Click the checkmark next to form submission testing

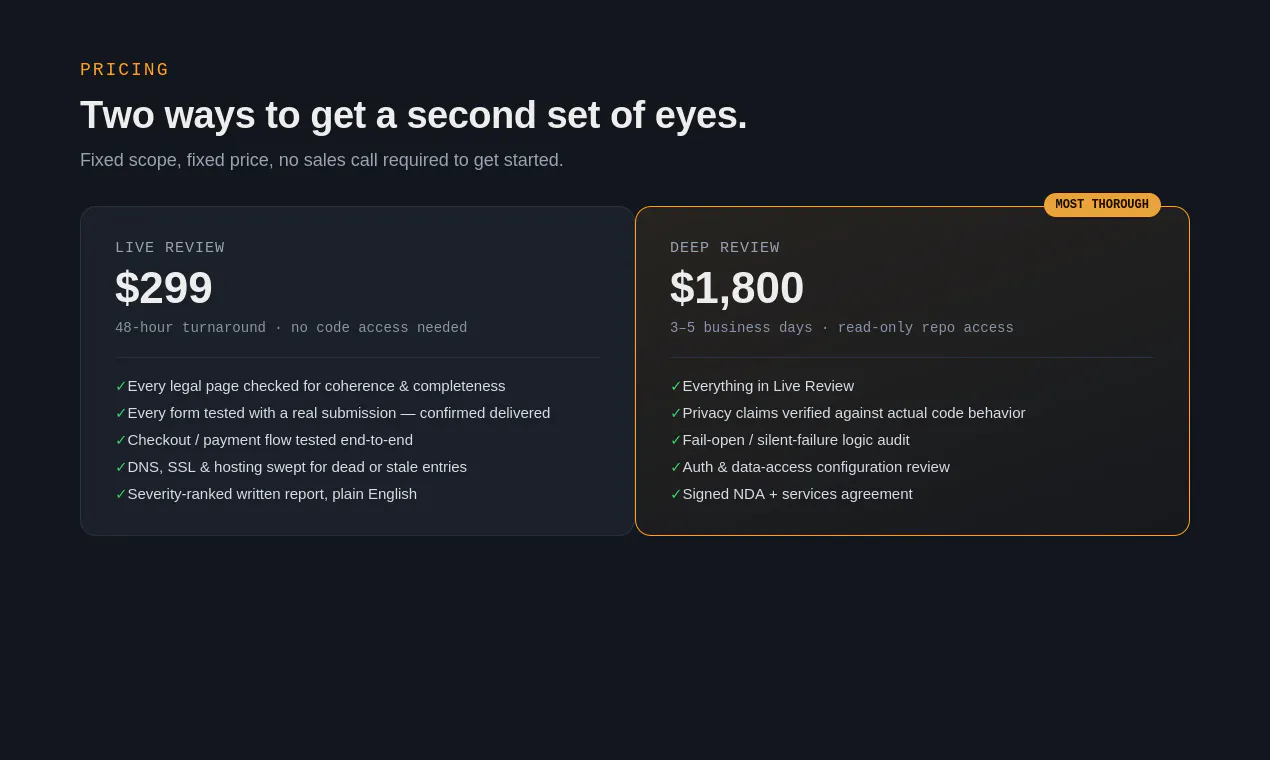click(121, 413)
